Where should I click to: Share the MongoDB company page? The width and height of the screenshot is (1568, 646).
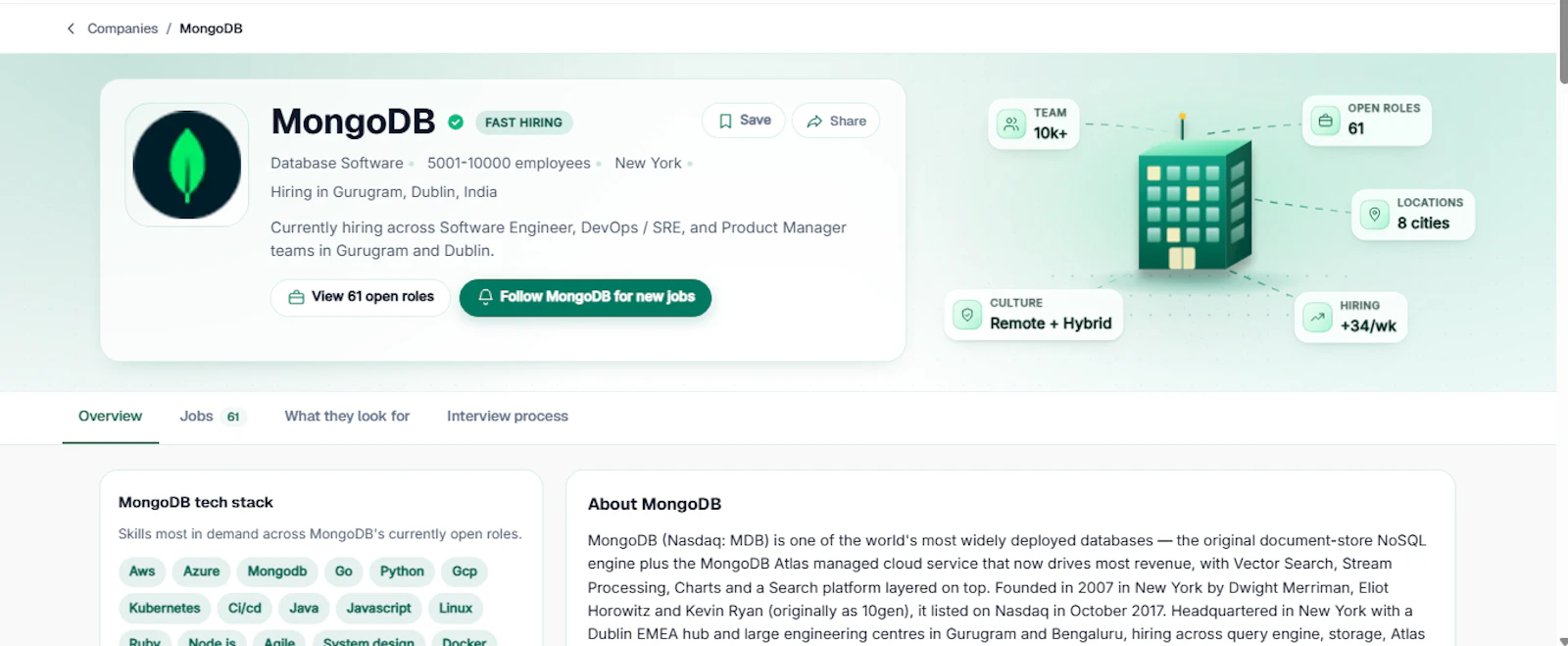pos(836,121)
